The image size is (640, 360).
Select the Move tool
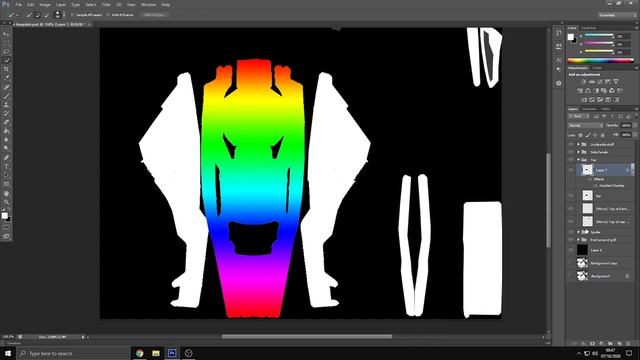click(x=6, y=34)
